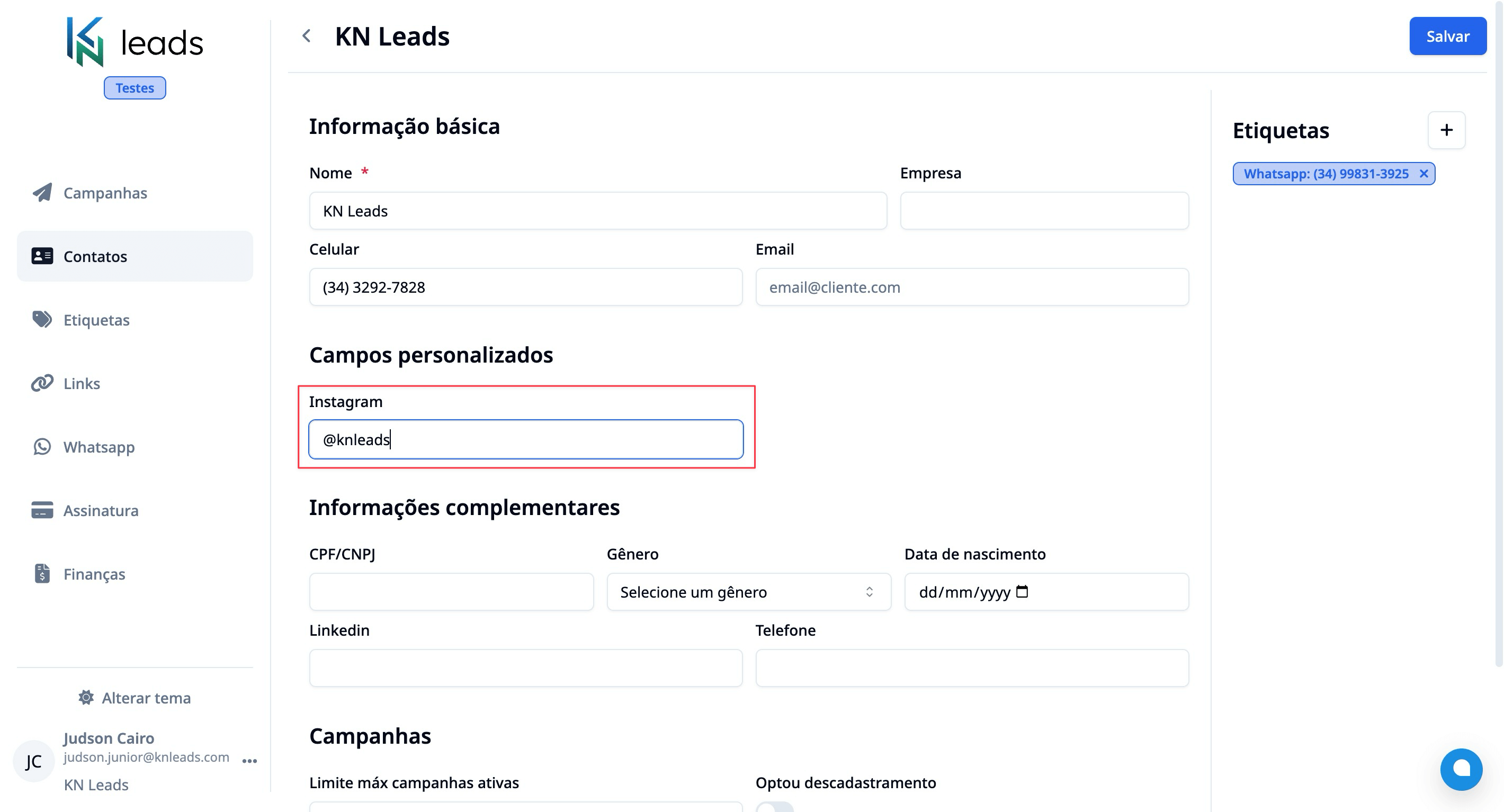Select the Linkedin text field
Screen dimensions: 1504x812
pyautogui.click(x=525, y=668)
